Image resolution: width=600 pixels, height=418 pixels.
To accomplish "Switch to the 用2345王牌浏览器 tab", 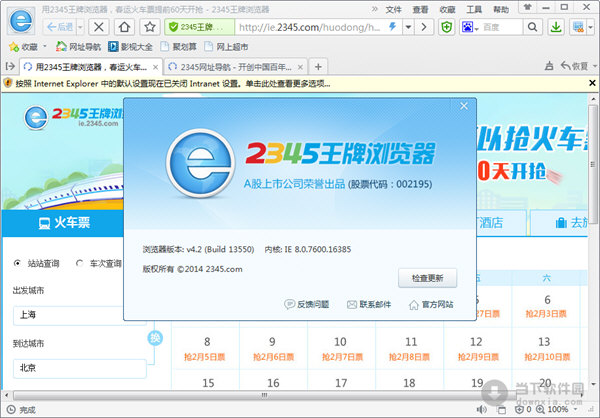I will pyautogui.click(x=91, y=67).
